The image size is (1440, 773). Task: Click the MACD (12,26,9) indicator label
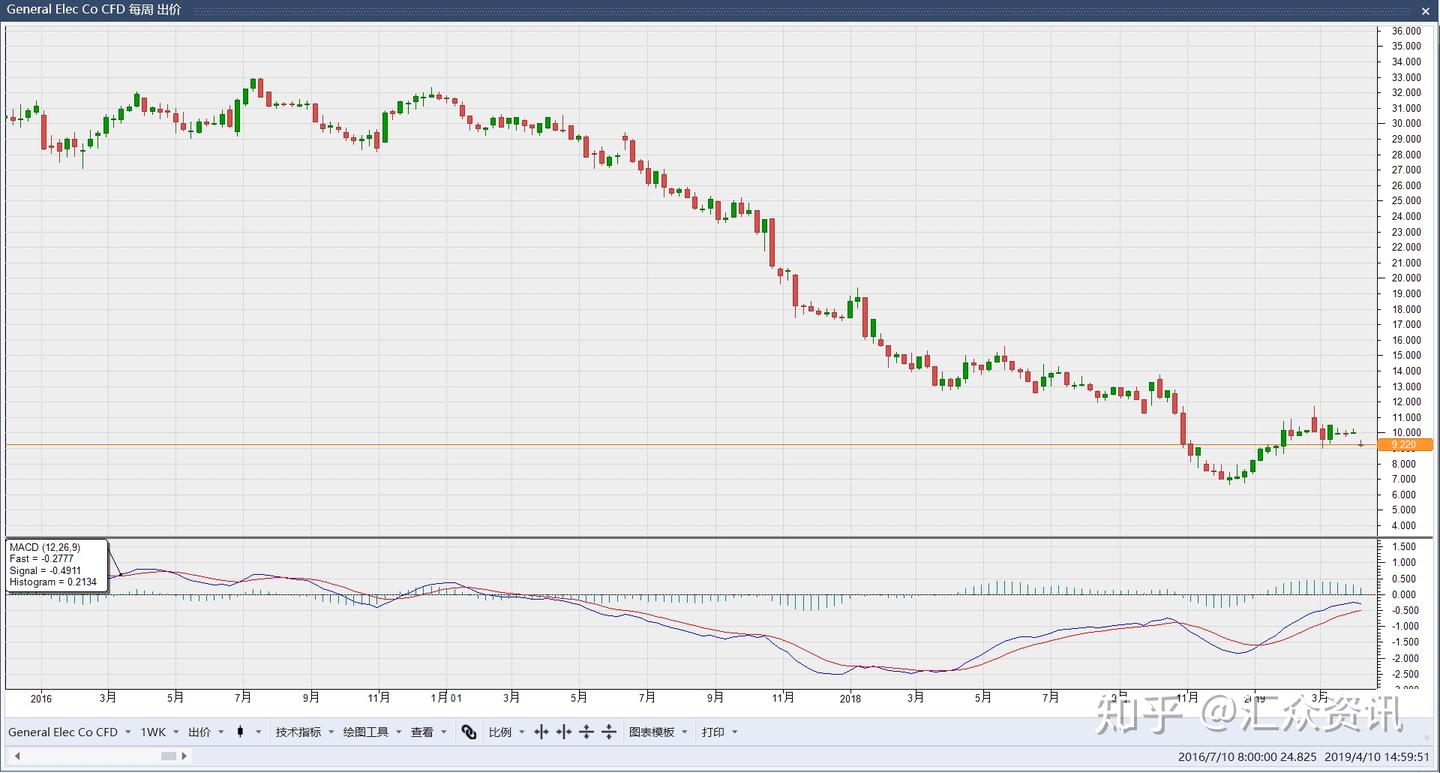tap(44, 548)
